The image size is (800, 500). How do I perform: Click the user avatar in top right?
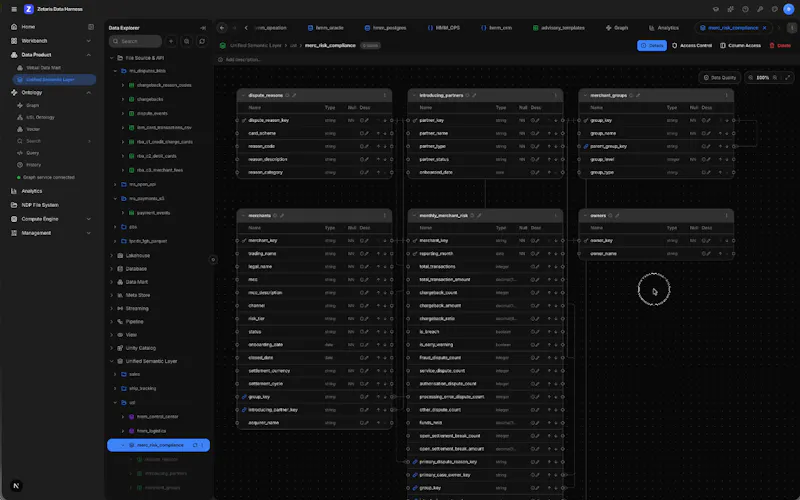[788, 9]
